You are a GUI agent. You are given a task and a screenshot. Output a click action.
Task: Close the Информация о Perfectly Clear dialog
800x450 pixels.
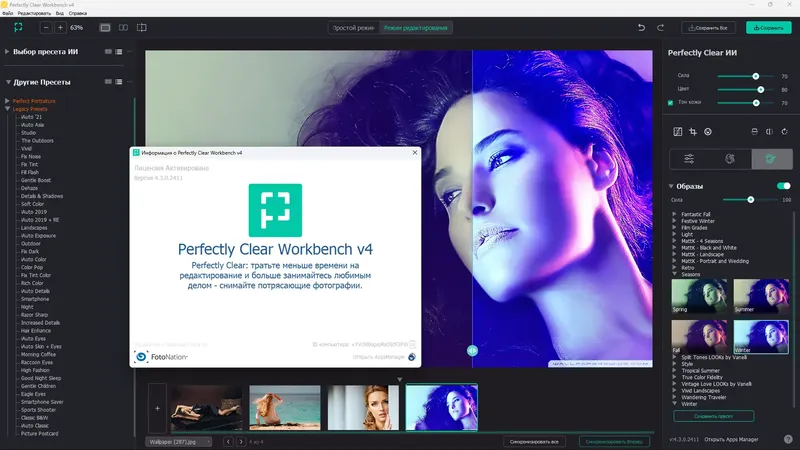415,152
